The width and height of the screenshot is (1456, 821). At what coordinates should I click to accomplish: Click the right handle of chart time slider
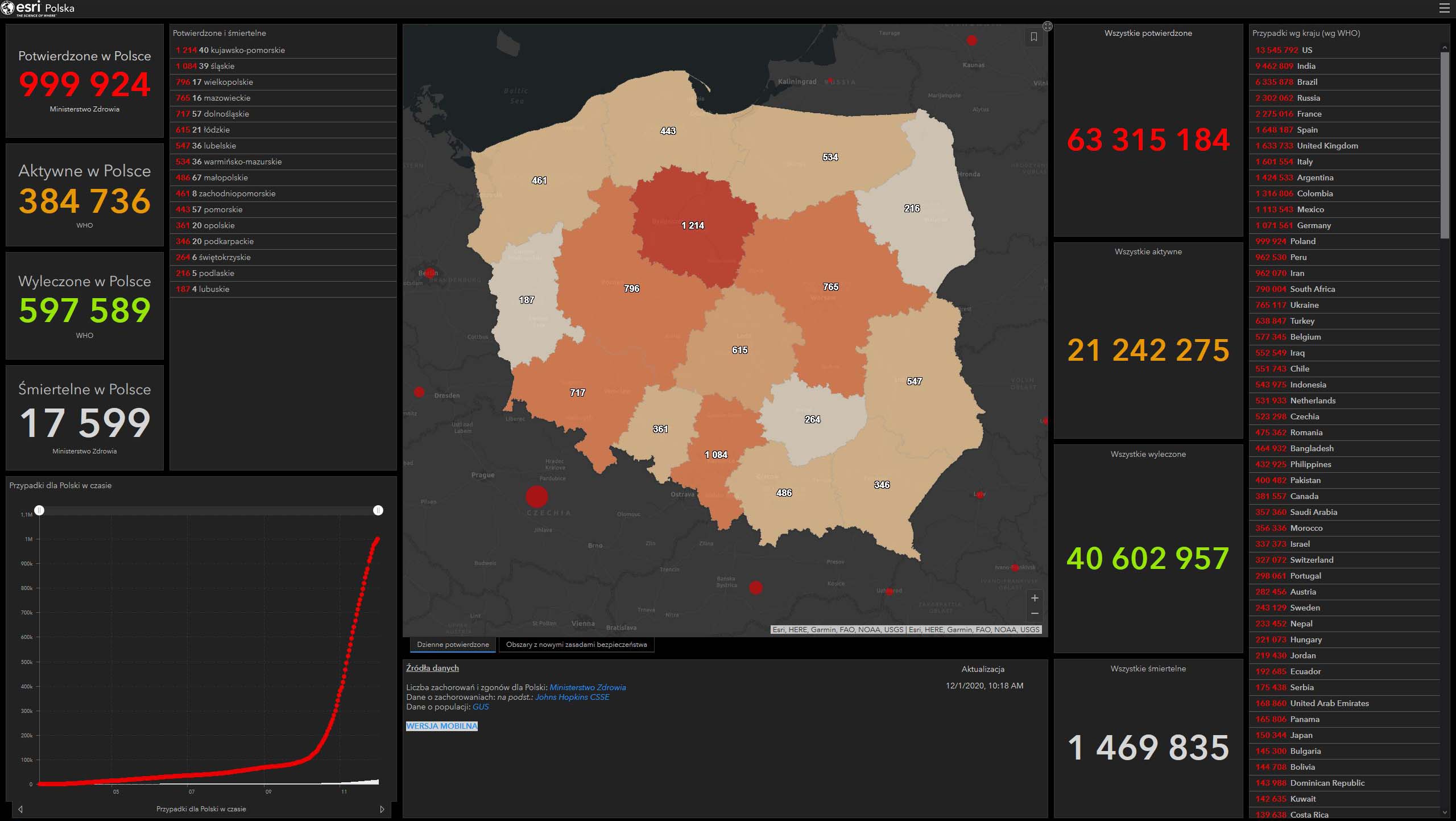click(x=378, y=510)
